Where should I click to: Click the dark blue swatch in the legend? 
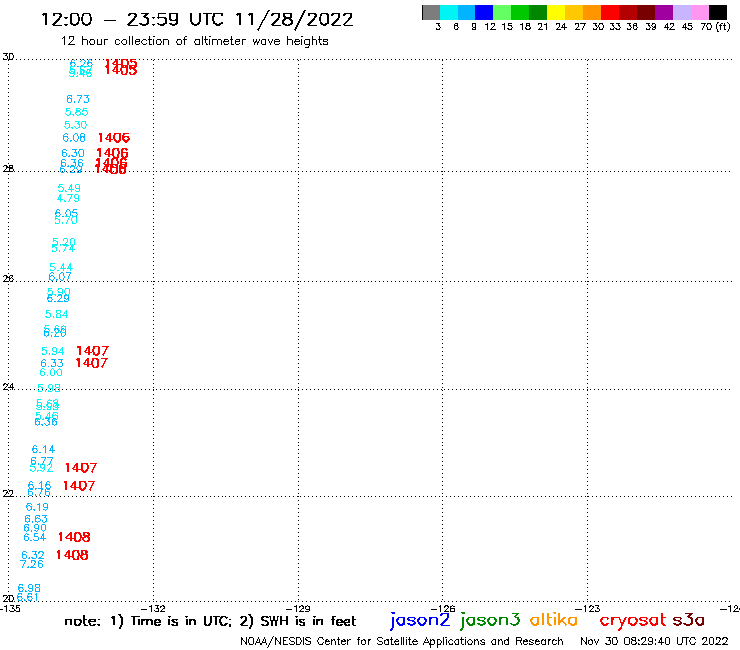pos(484,12)
